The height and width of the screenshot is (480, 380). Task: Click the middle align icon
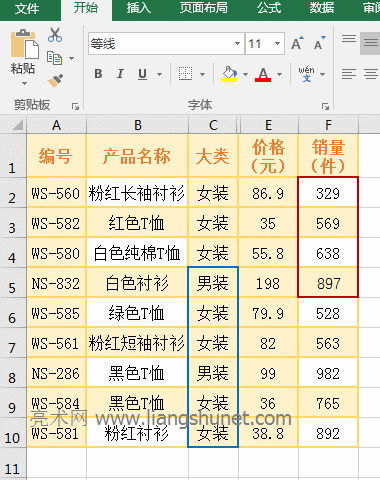pyautogui.click(x=370, y=43)
